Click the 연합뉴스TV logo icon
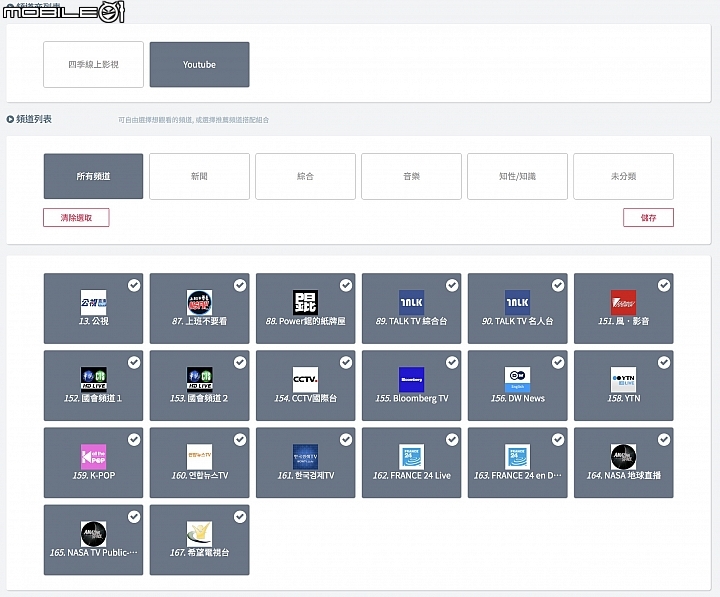This screenshot has height=597, width=720. [x=199, y=456]
